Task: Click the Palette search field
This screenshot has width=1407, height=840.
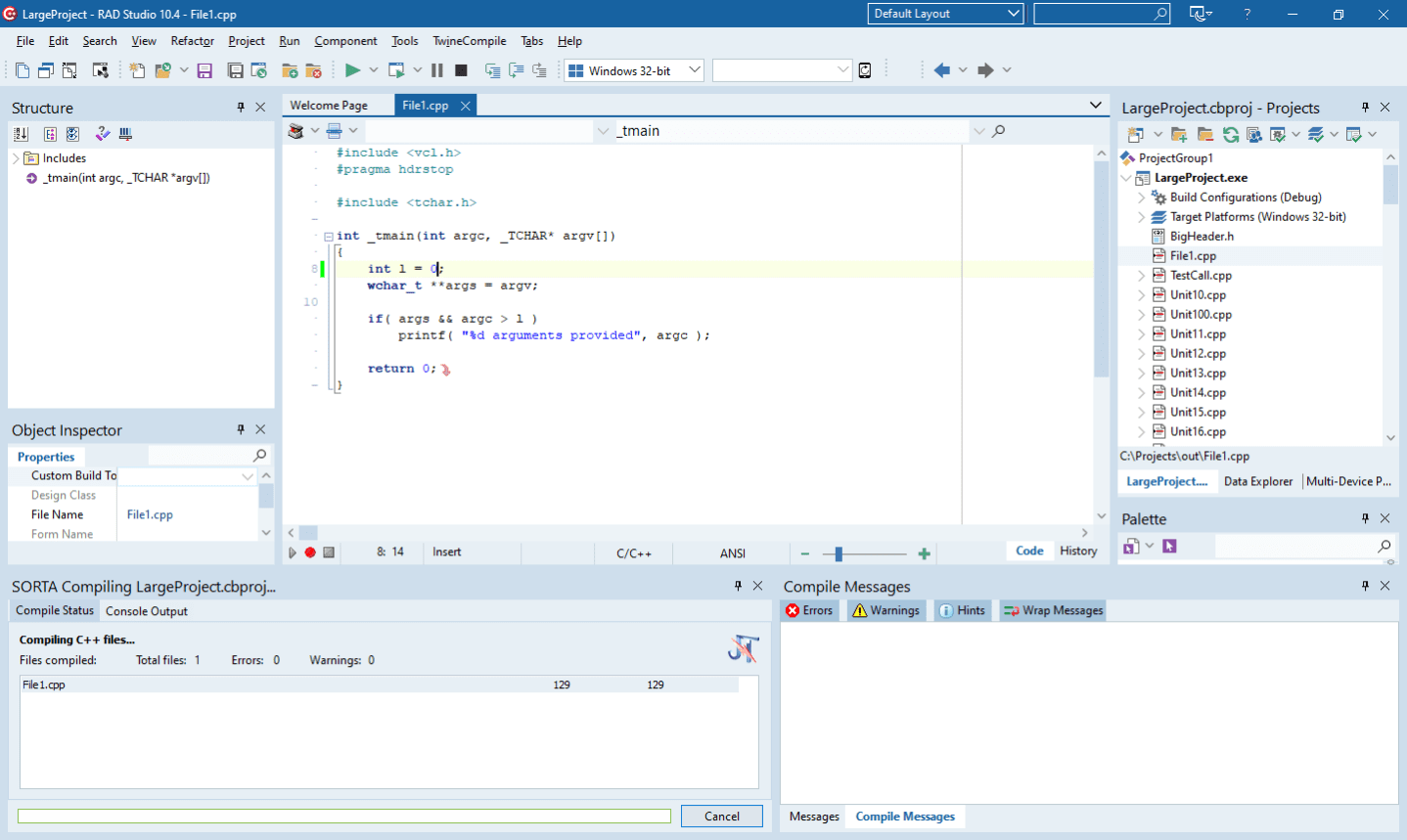Action: pyautogui.click(x=1304, y=546)
